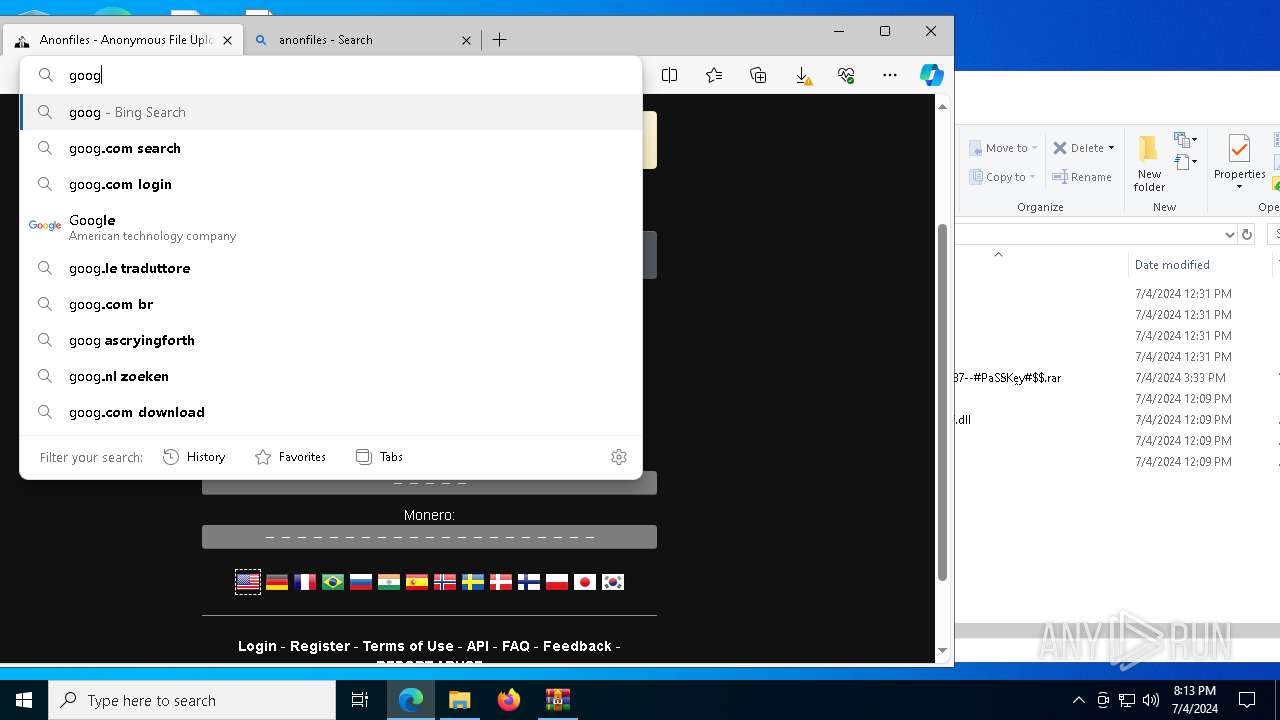Open WinRAR from the taskbar

(x=557, y=700)
